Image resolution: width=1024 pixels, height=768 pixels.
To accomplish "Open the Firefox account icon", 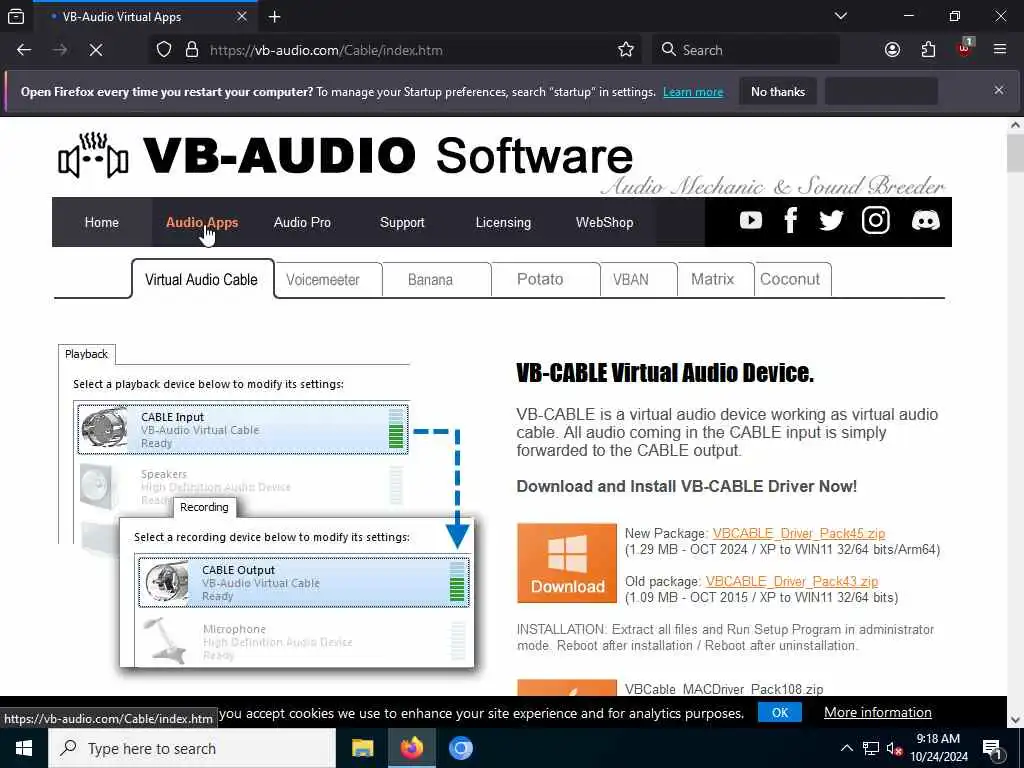I will pos(892,50).
